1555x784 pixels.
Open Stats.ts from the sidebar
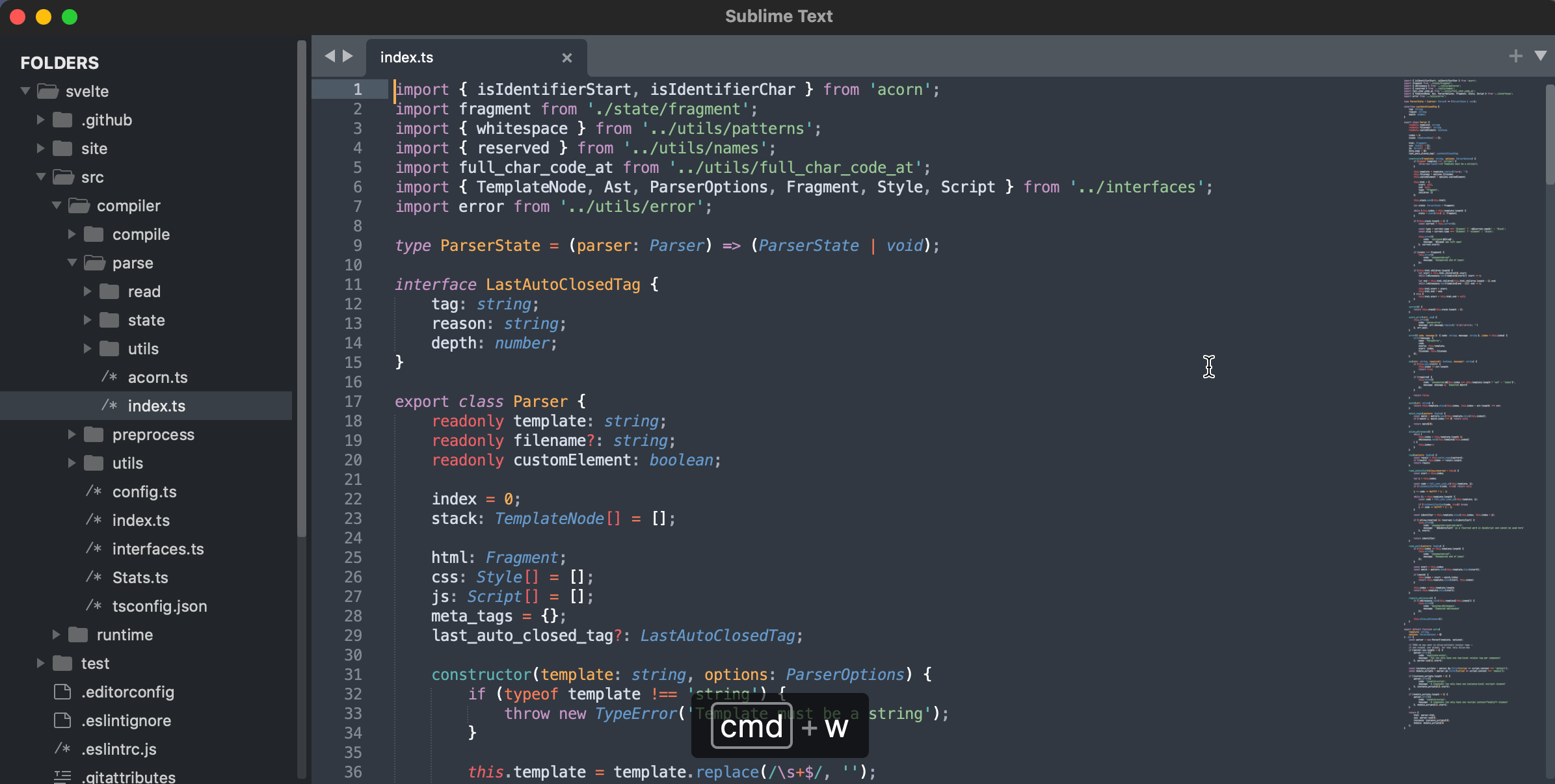point(140,577)
